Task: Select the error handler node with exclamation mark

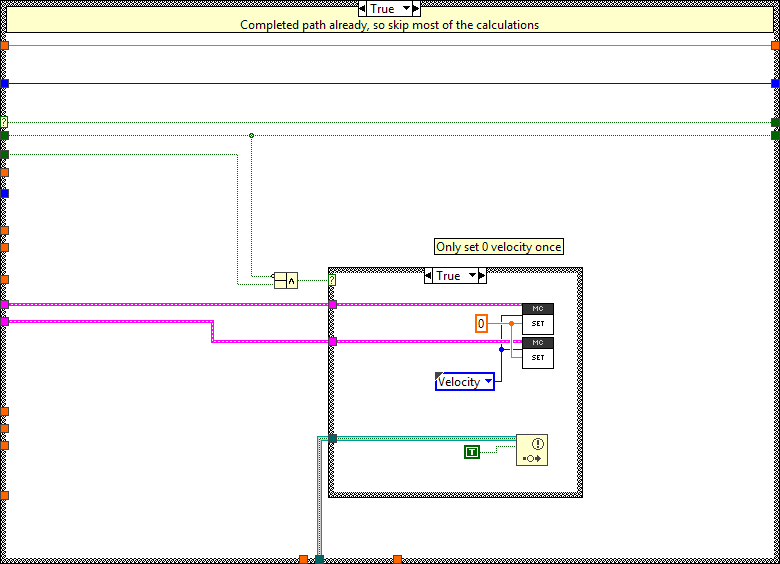Action: pos(532,450)
